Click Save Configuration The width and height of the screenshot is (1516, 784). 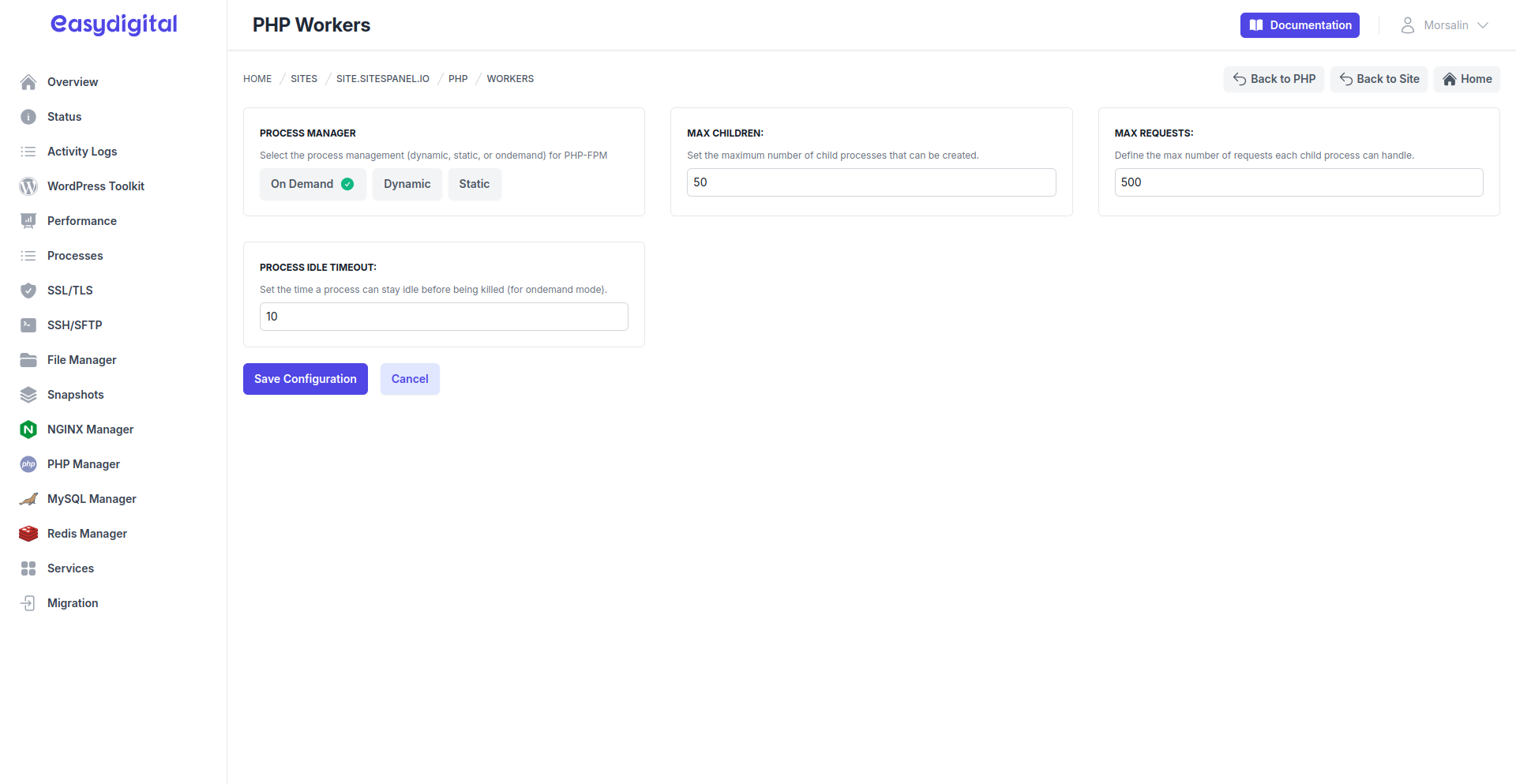click(x=305, y=378)
